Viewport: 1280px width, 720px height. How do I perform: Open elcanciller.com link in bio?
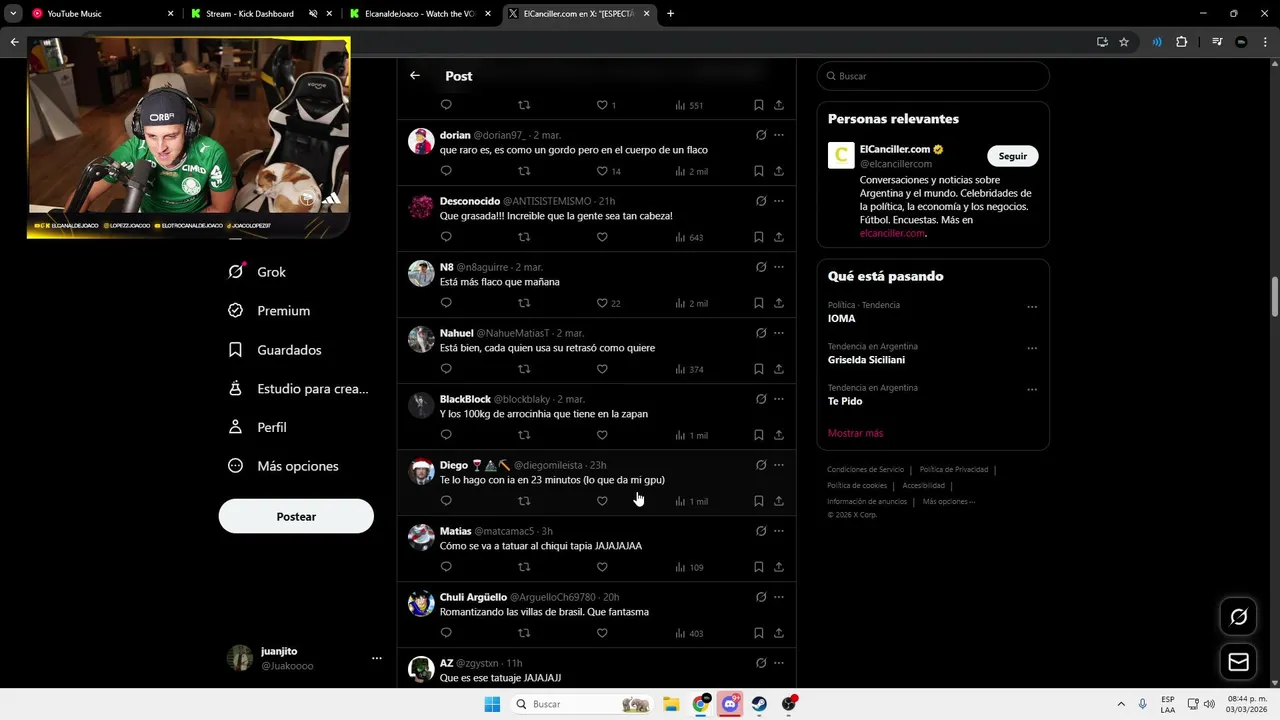coord(892,233)
